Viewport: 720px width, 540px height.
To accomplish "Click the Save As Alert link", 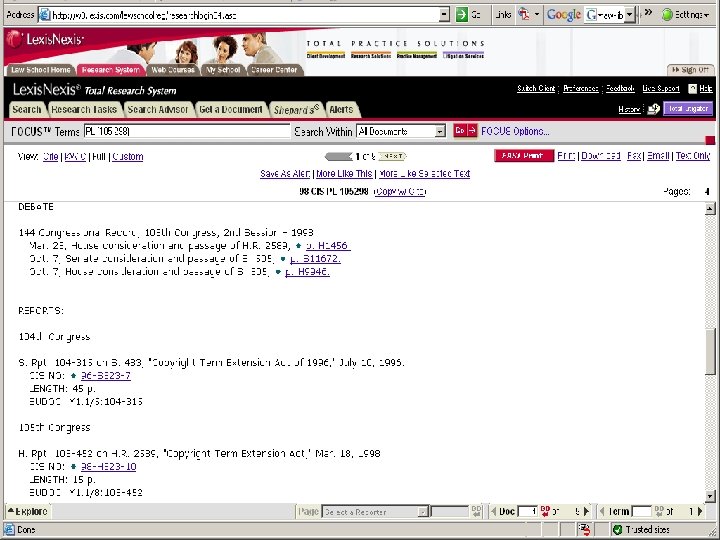I will (x=285, y=174).
